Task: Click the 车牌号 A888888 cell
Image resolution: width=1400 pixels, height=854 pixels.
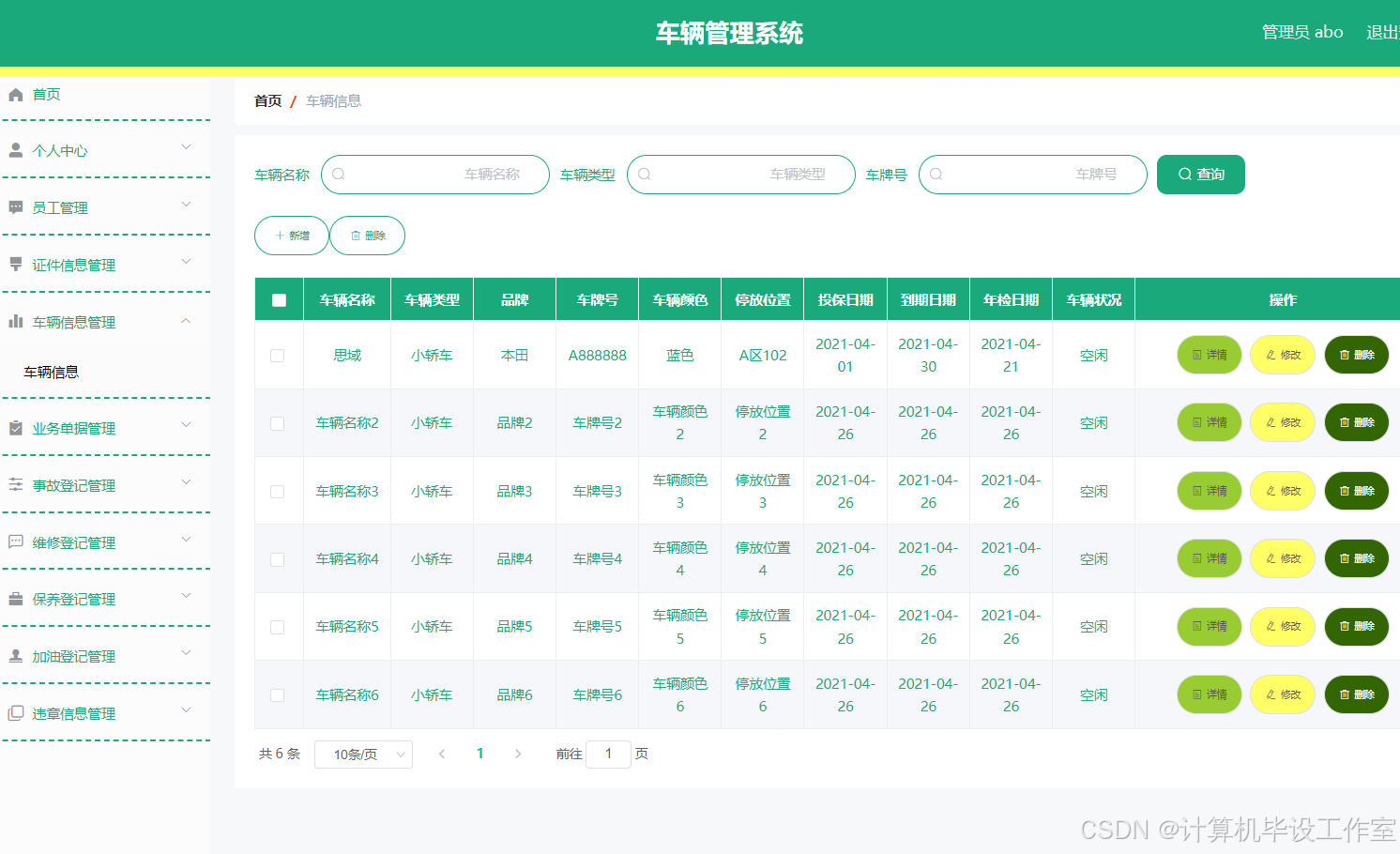Action: [x=598, y=356]
